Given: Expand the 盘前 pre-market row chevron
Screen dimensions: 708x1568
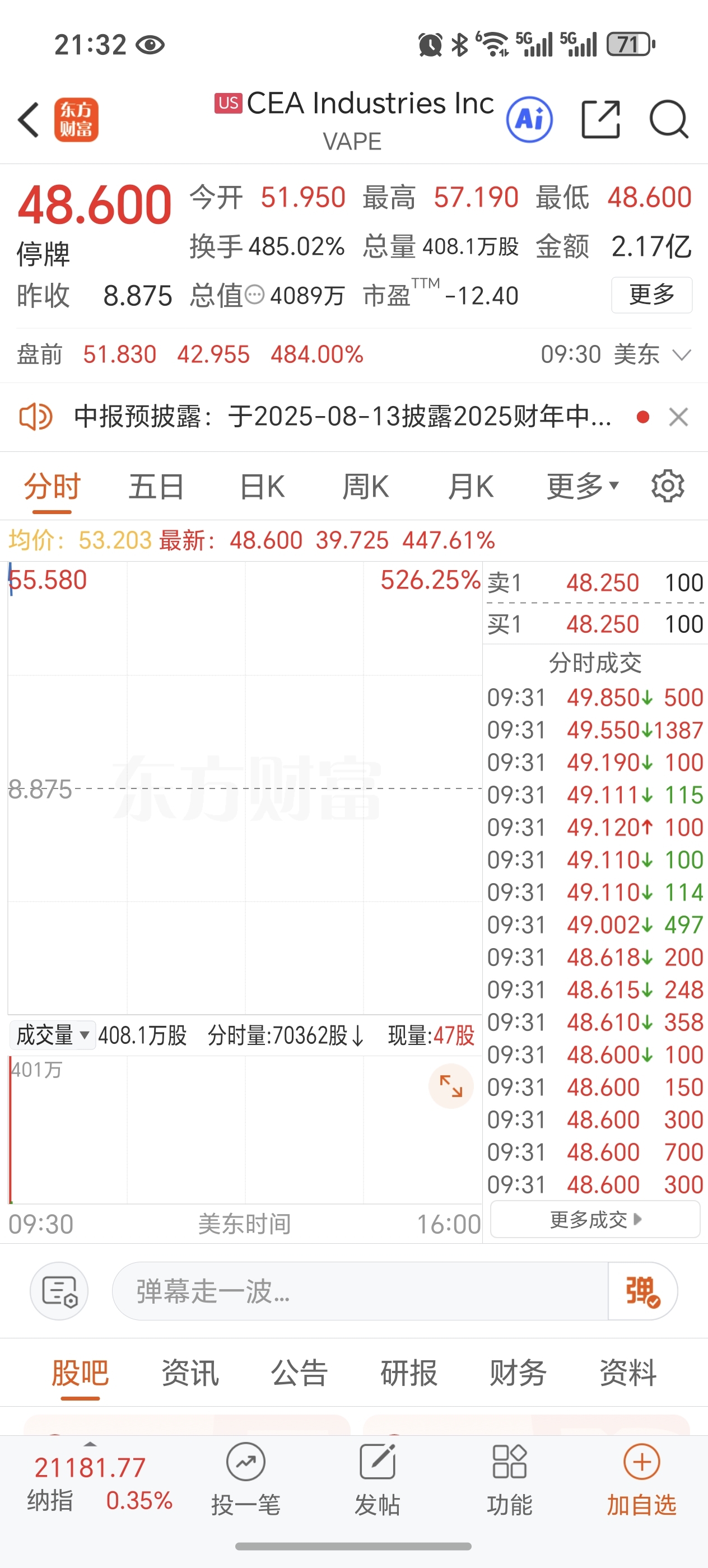Looking at the screenshot, I should point(682,354).
